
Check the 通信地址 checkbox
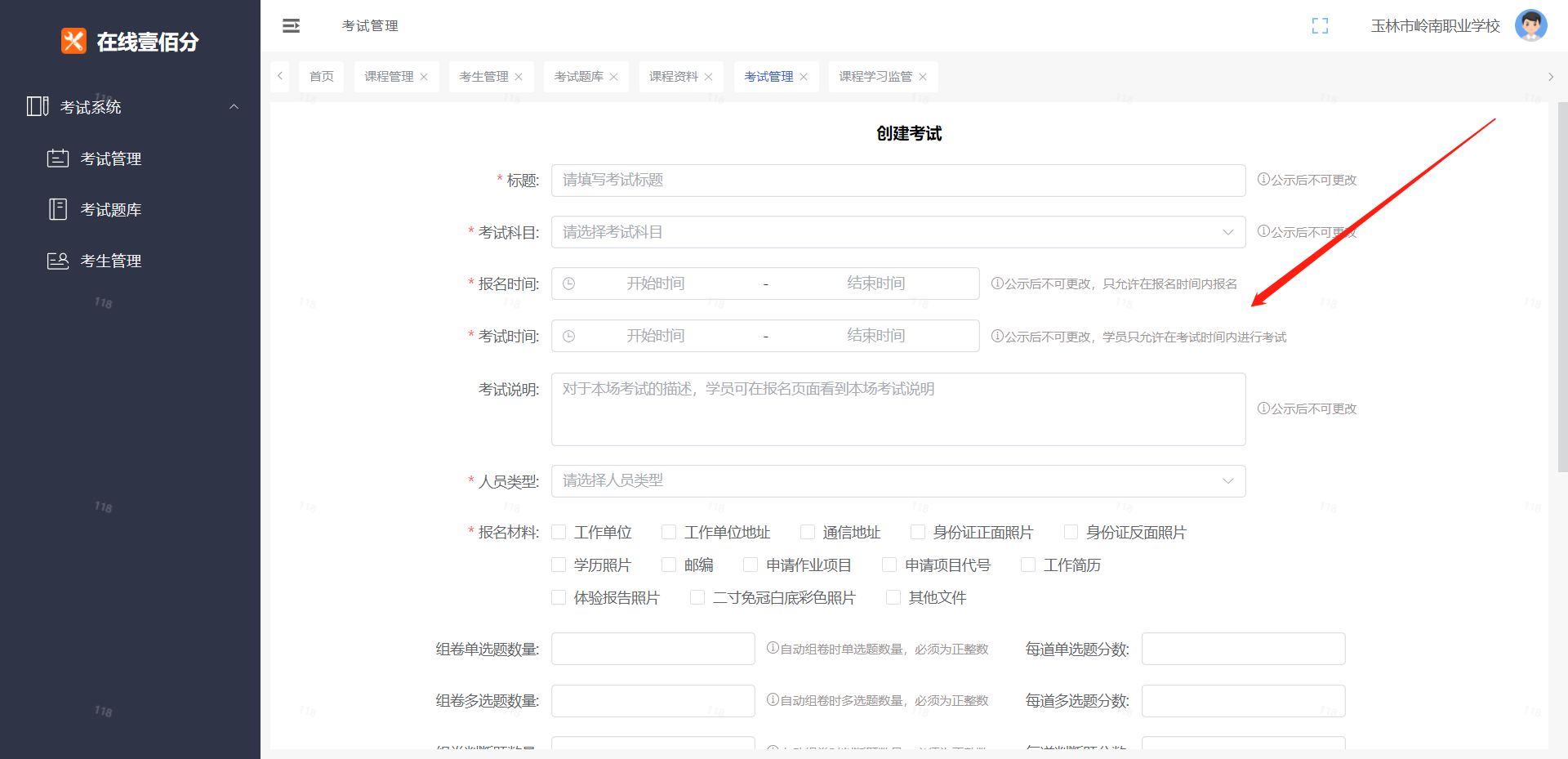[808, 532]
